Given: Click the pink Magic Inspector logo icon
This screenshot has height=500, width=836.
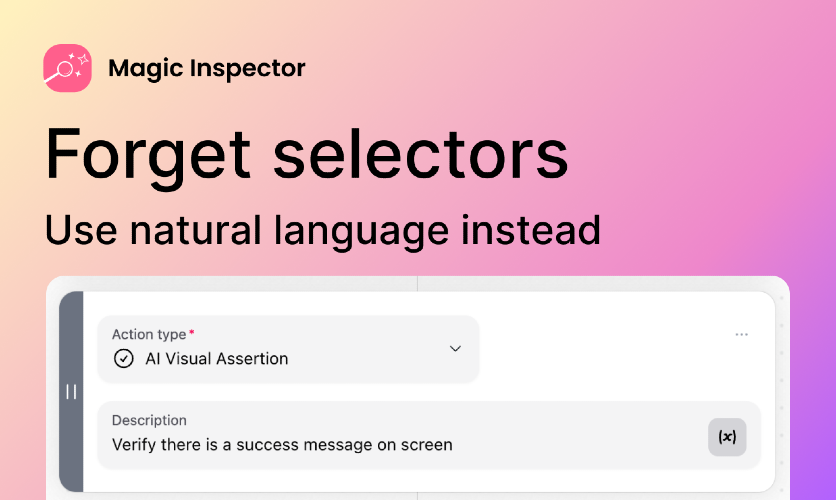Looking at the screenshot, I should [x=67, y=68].
